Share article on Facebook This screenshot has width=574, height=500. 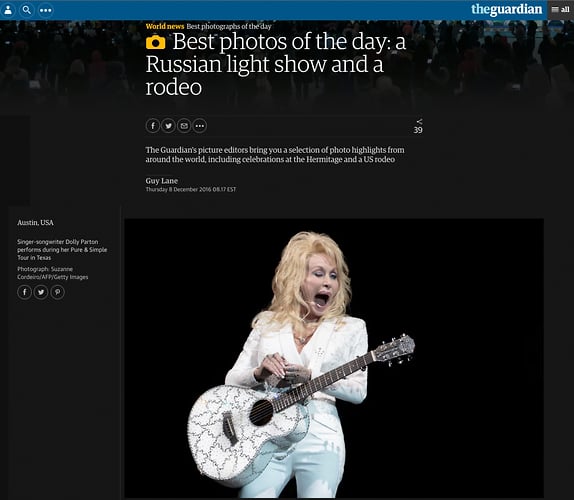153,126
